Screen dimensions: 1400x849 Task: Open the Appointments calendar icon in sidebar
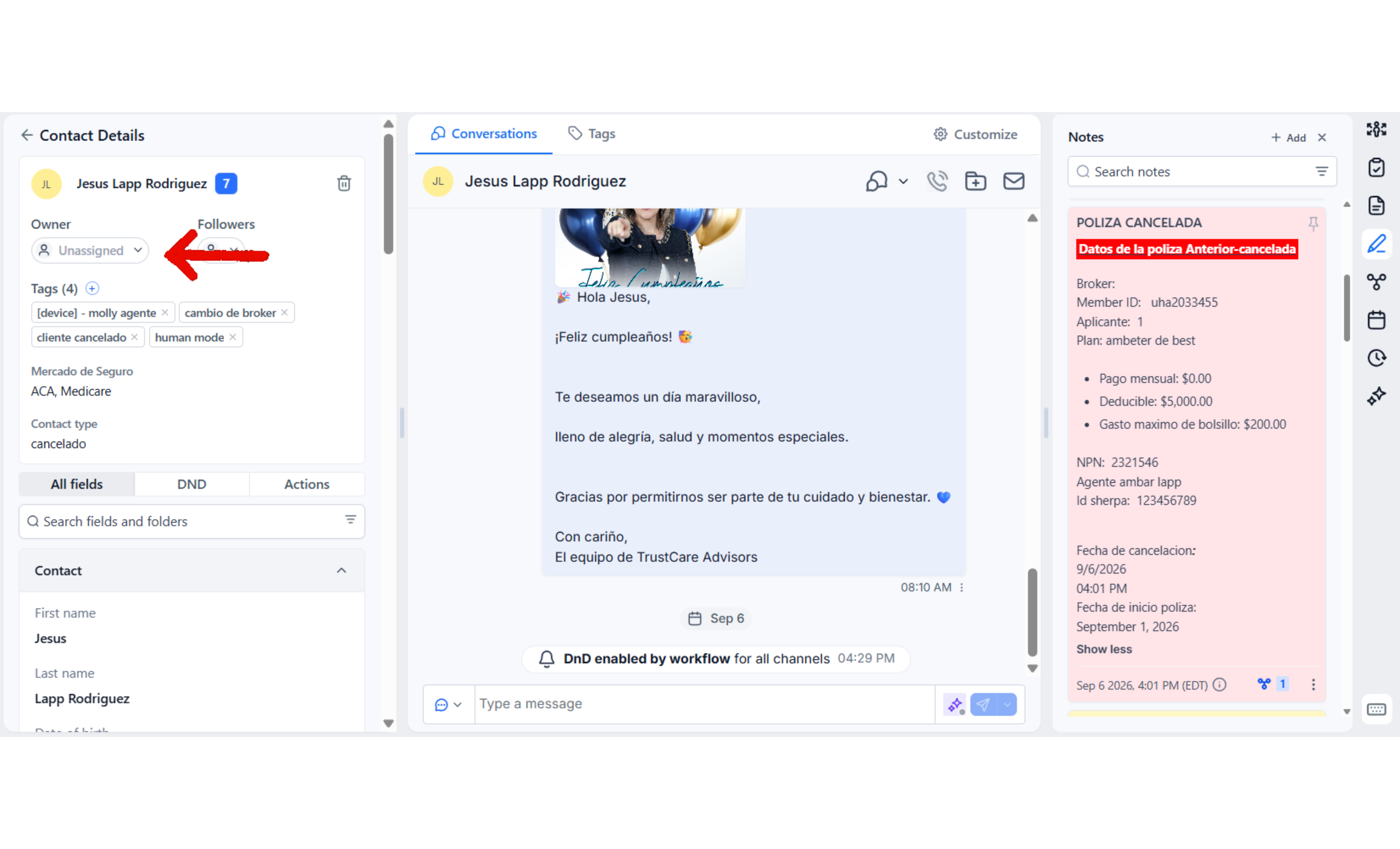(1377, 320)
